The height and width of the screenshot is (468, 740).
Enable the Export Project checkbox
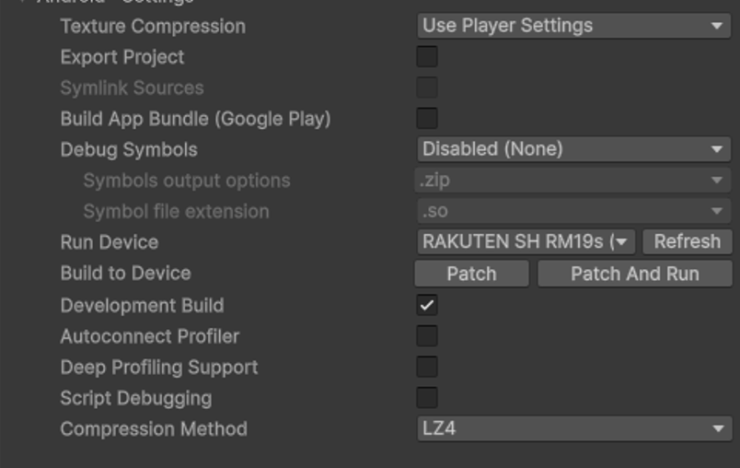(427, 57)
